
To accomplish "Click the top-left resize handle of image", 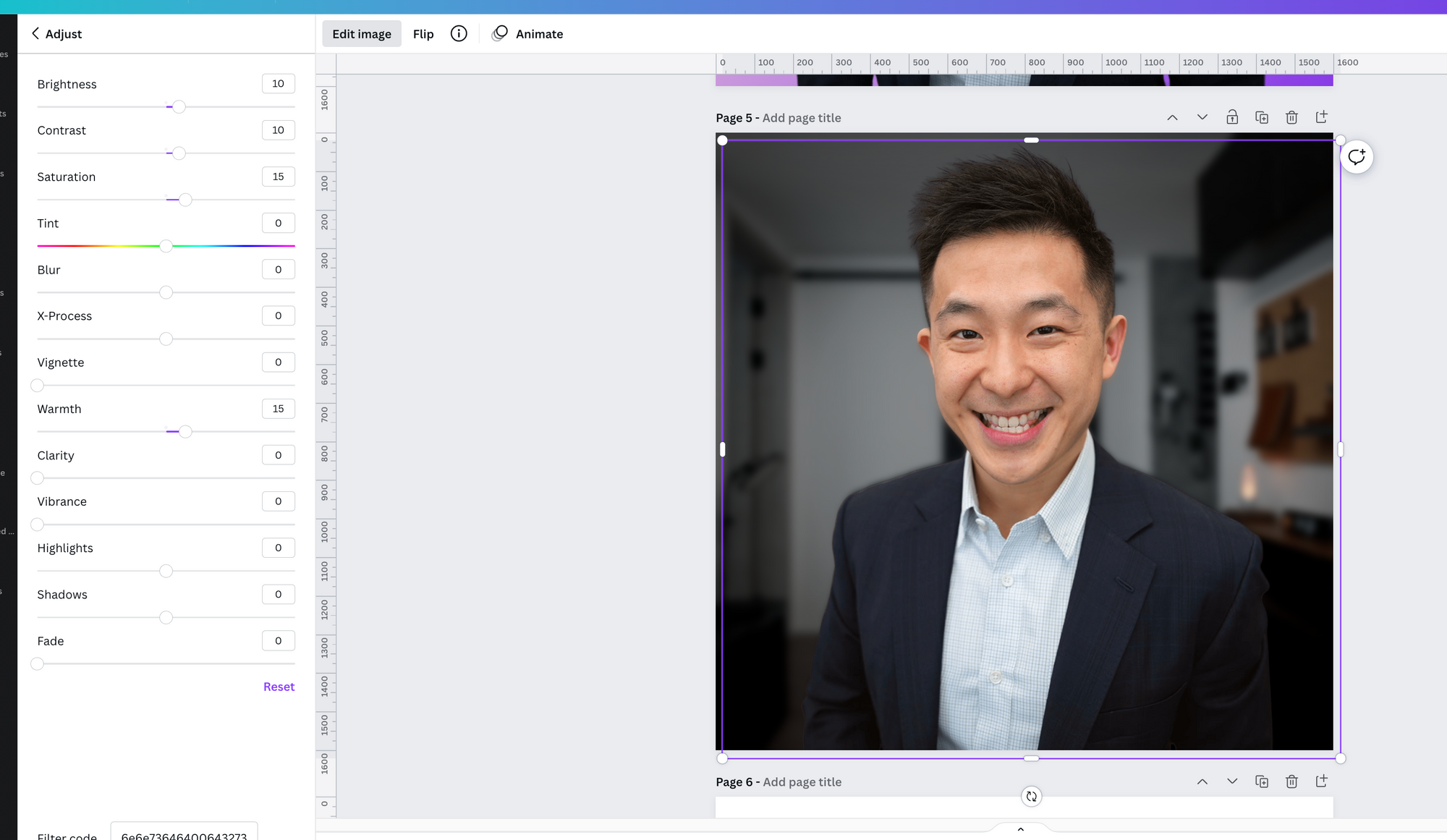I will [x=722, y=140].
